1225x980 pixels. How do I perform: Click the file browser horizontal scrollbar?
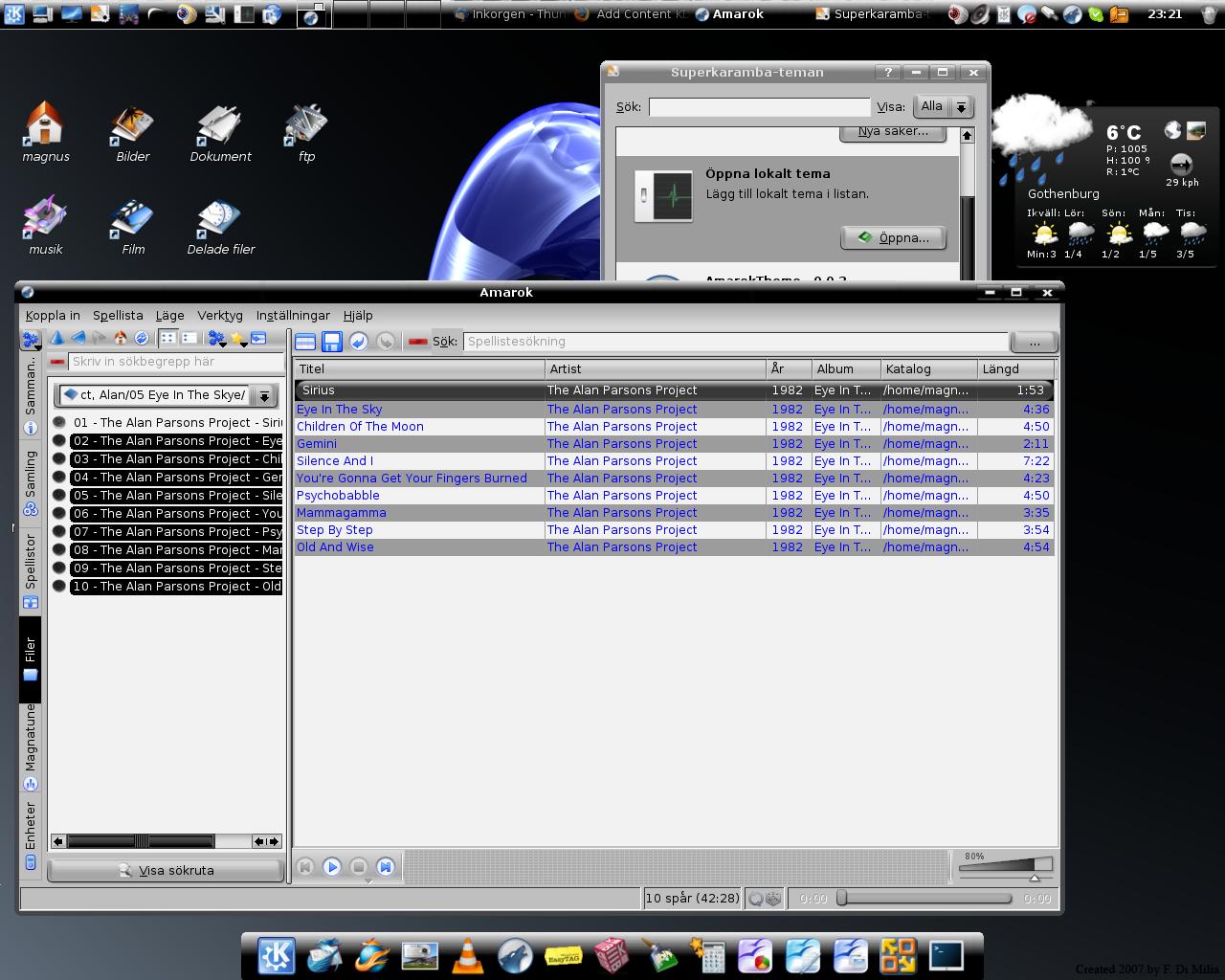[x=166, y=841]
